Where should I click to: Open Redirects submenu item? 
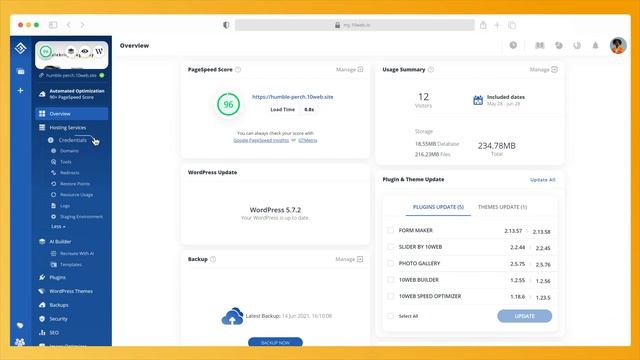[x=69, y=173]
